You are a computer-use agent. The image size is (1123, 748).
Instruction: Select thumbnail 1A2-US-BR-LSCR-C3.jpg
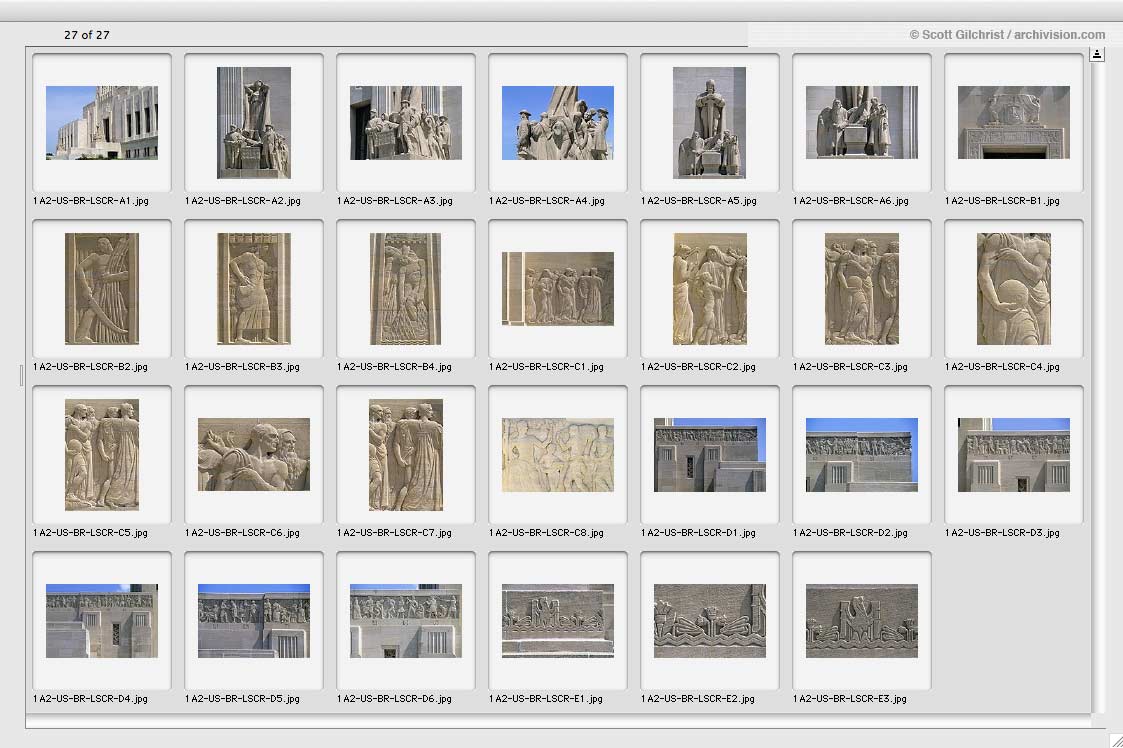coord(862,289)
